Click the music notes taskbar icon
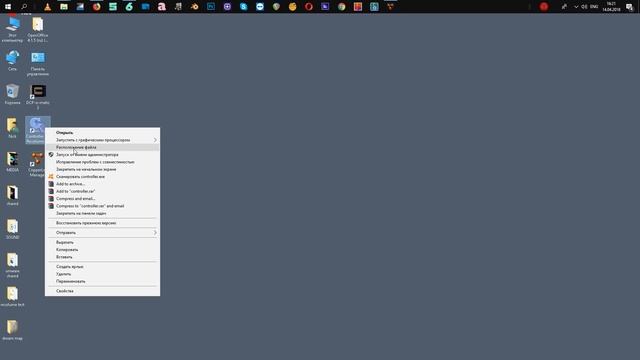640x360 pixels. (x=178, y=7)
